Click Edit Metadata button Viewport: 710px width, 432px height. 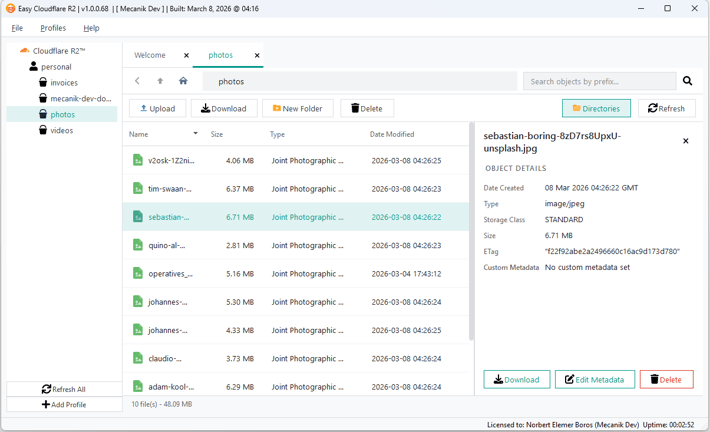[x=595, y=379]
